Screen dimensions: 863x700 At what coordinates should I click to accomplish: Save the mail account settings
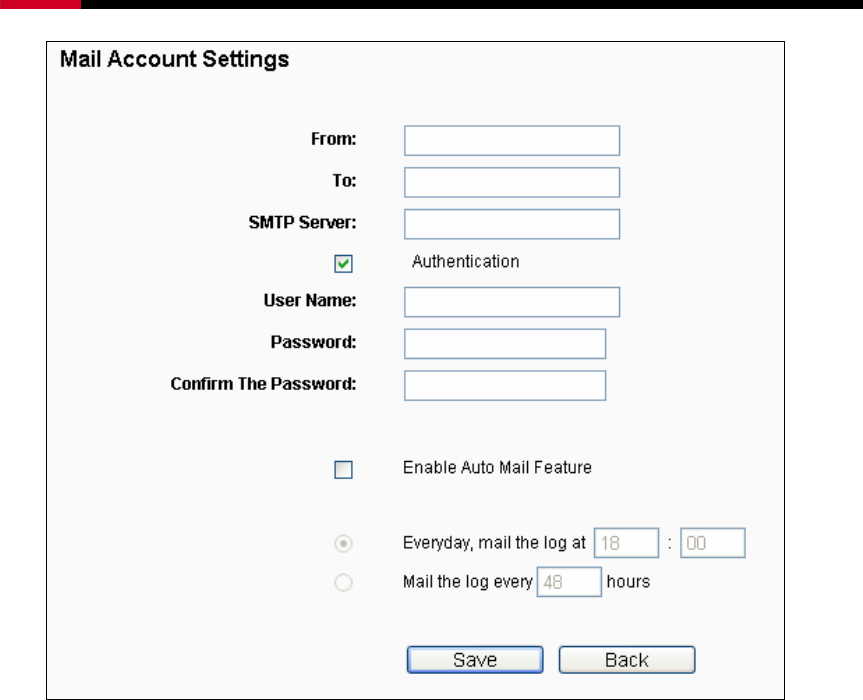[x=475, y=660]
